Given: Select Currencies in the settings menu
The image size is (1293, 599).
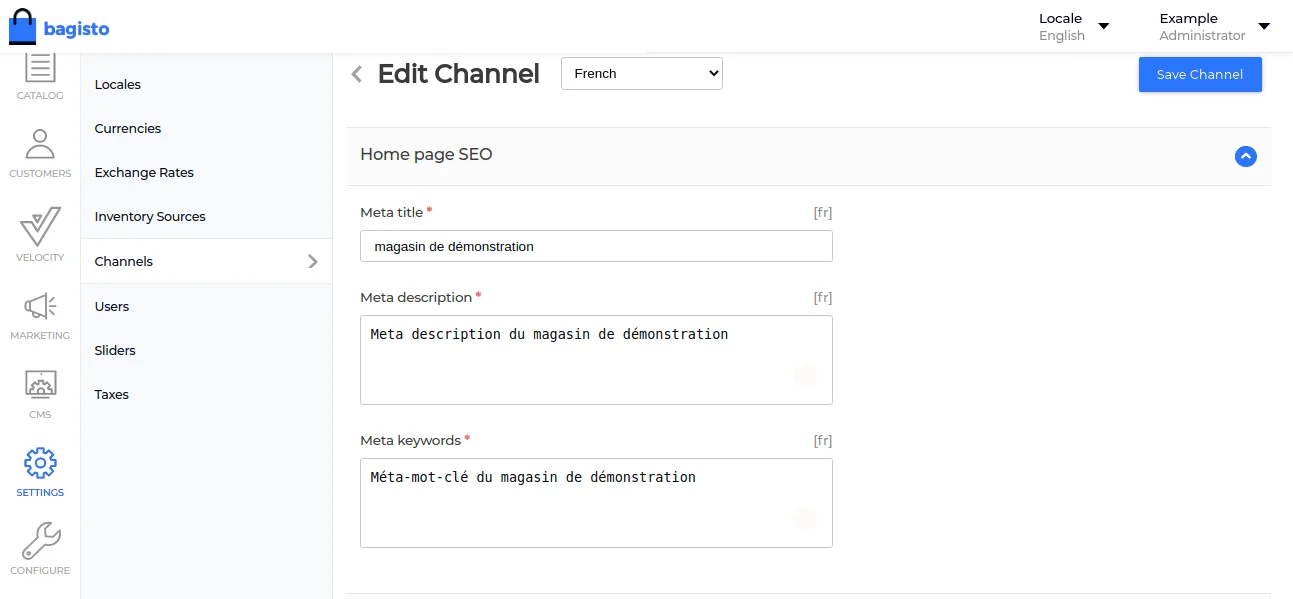Looking at the screenshot, I should pos(128,129).
